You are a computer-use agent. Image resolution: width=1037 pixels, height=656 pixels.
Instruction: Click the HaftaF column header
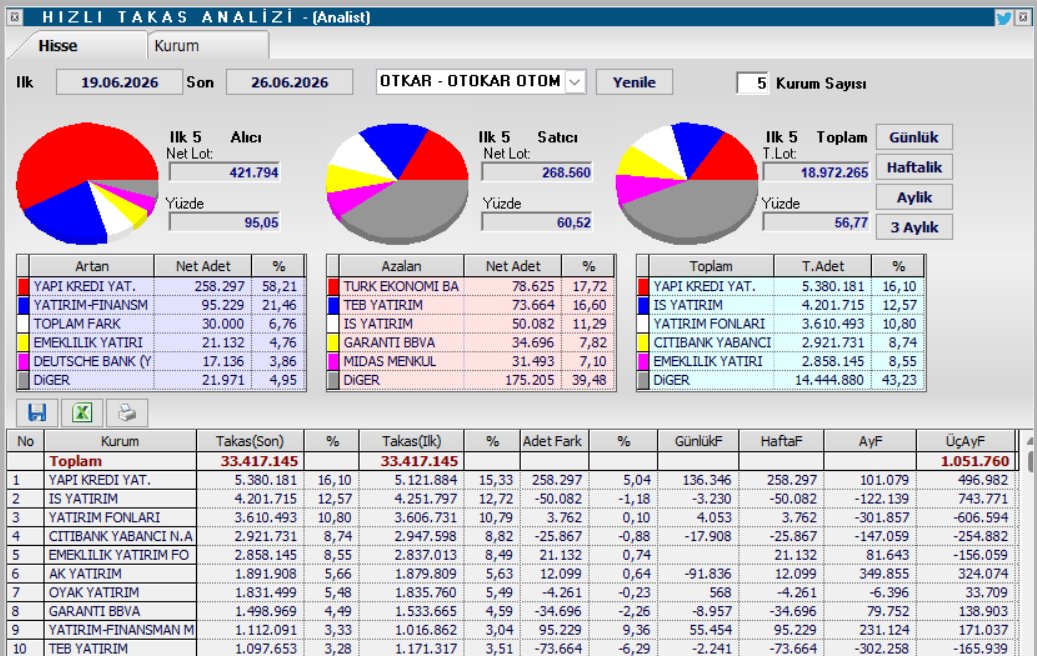pyautogui.click(x=781, y=441)
